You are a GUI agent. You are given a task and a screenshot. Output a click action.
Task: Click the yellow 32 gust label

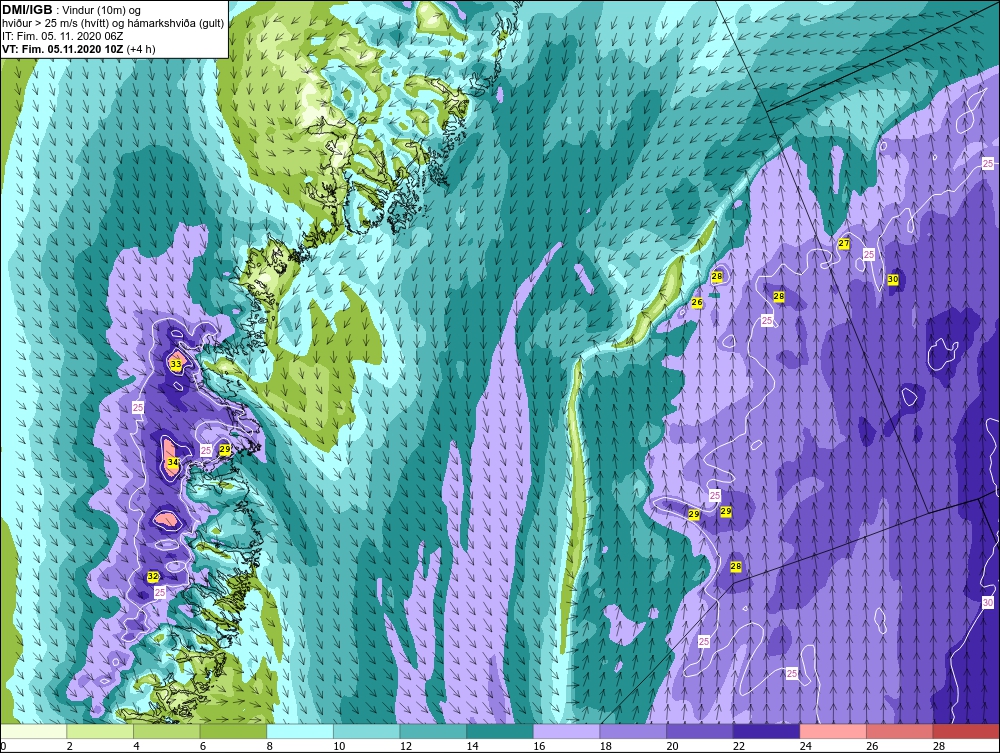point(153,576)
